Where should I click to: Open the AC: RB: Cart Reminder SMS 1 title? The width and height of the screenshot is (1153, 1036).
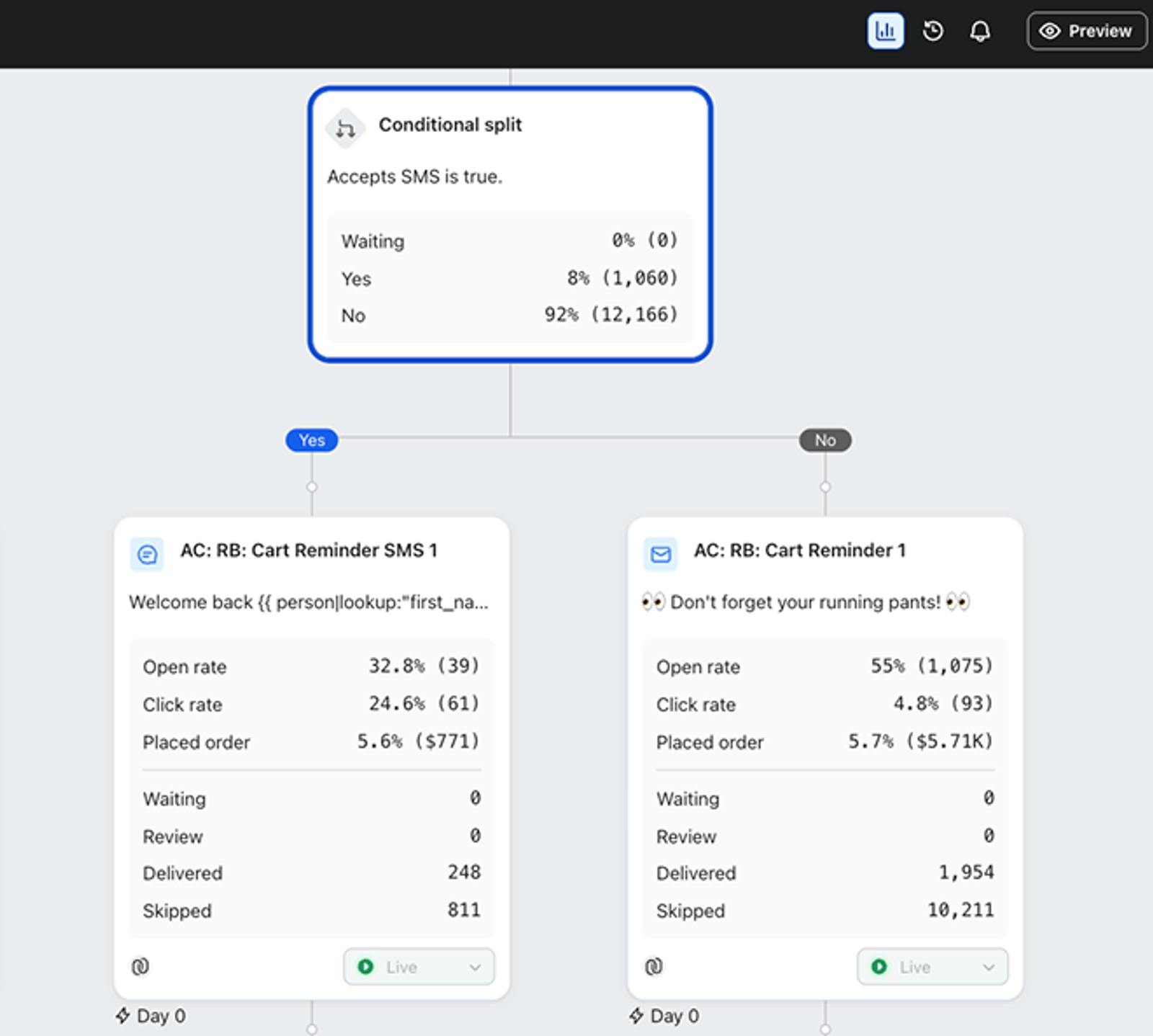(x=309, y=550)
